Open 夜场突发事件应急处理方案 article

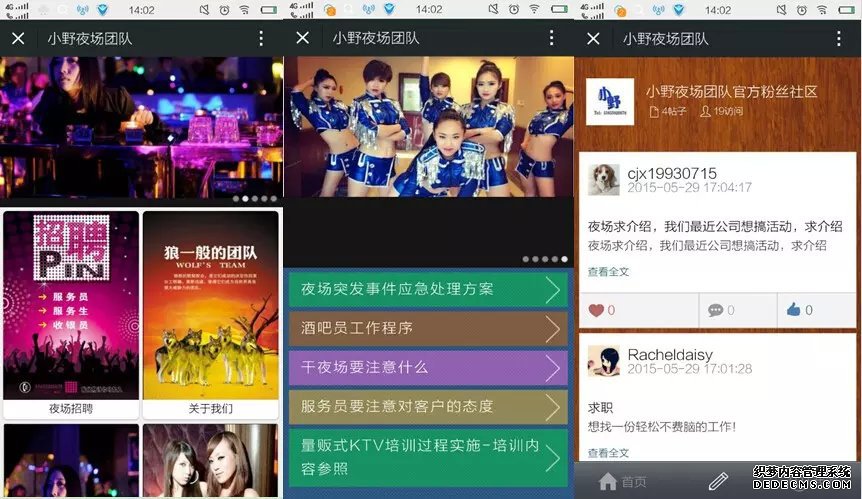tap(428, 289)
